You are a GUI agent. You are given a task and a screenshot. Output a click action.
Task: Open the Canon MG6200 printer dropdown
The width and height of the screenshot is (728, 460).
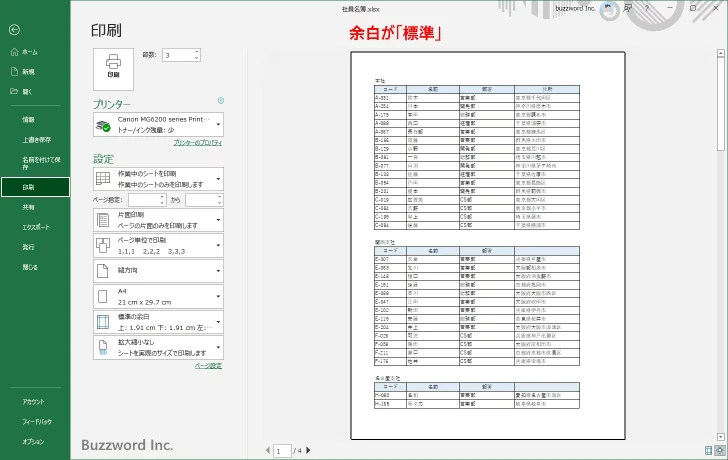158,124
